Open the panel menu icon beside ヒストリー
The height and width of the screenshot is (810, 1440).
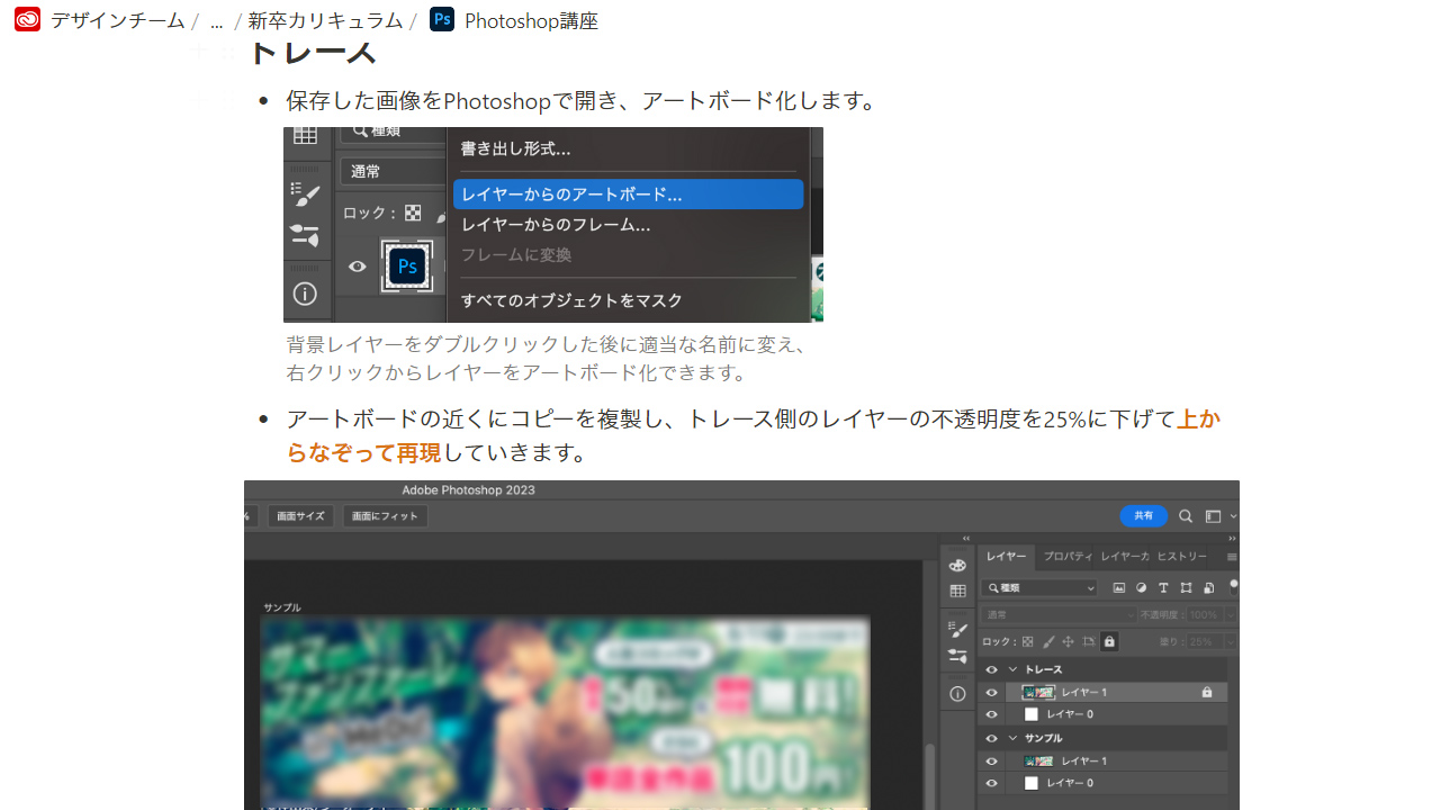[1231, 557]
